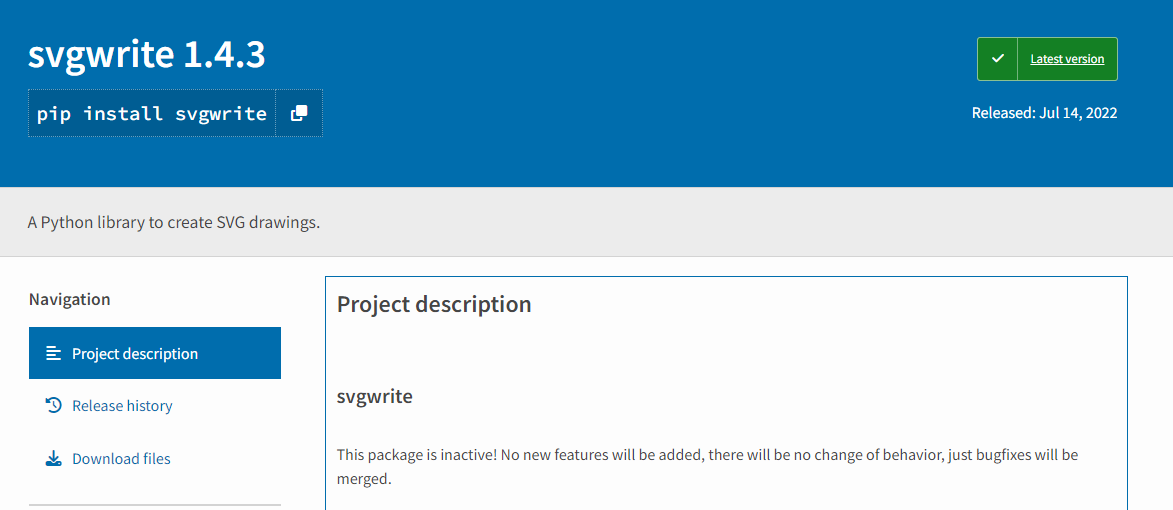This screenshot has height=510, width=1173.
Task: Click the "This package is inactive!" sentence
Action: (417, 455)
